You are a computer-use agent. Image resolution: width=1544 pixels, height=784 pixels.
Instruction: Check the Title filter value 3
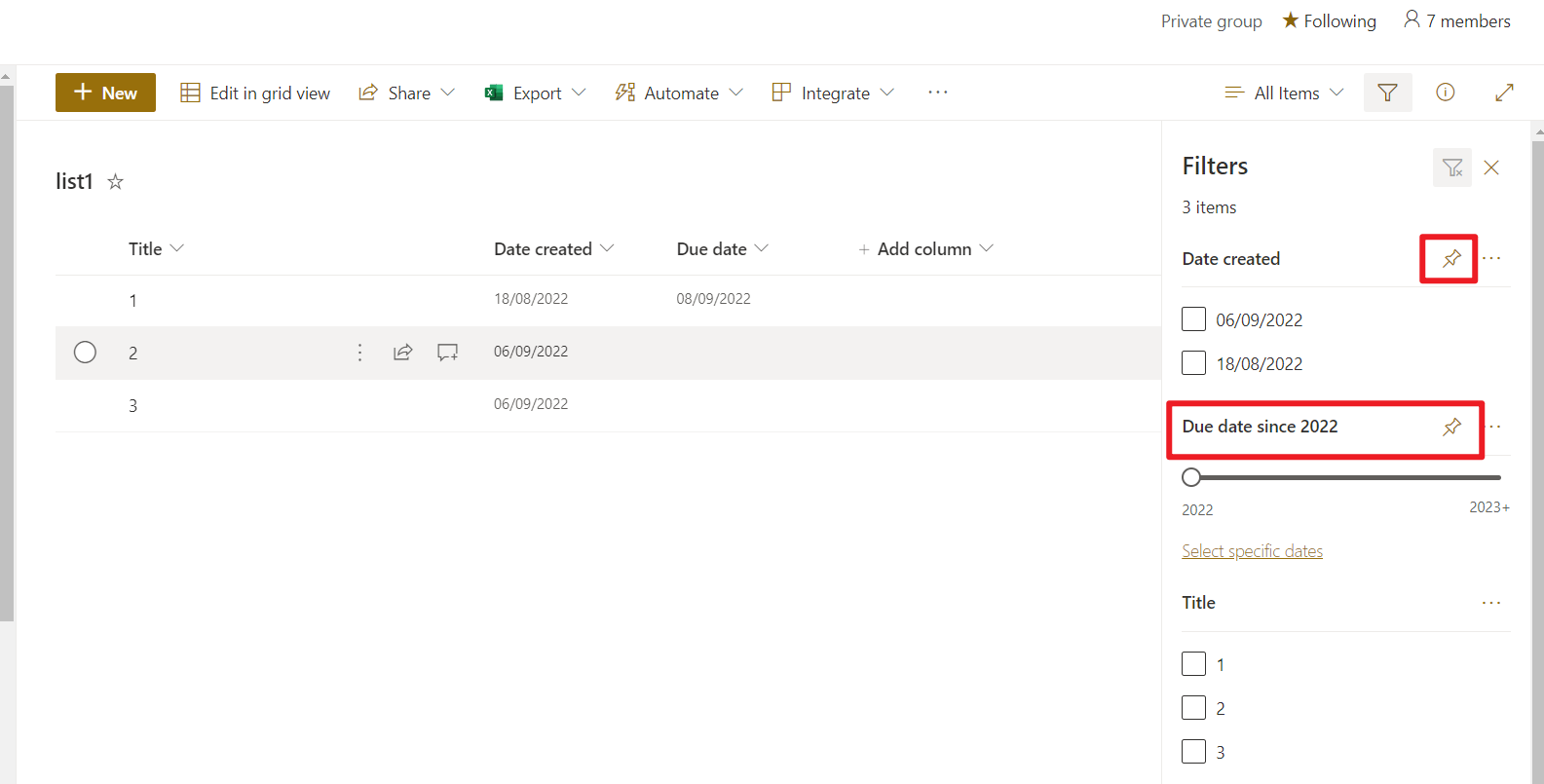(x=1193, y=752)
